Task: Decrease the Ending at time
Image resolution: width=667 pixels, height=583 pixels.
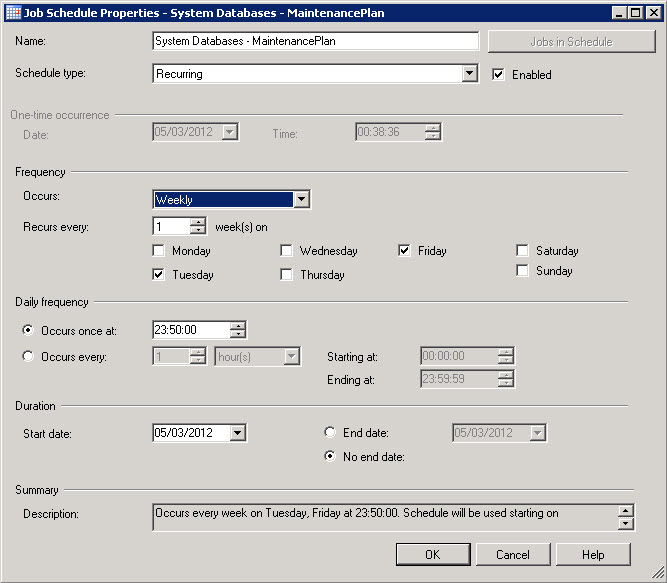Action: coord(506,383)
